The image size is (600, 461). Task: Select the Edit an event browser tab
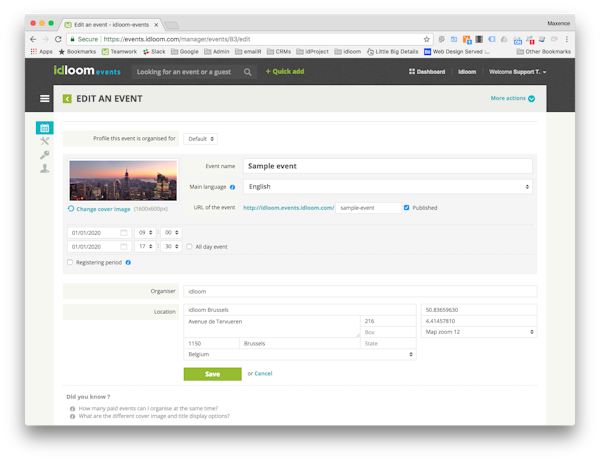click(111, 24)
